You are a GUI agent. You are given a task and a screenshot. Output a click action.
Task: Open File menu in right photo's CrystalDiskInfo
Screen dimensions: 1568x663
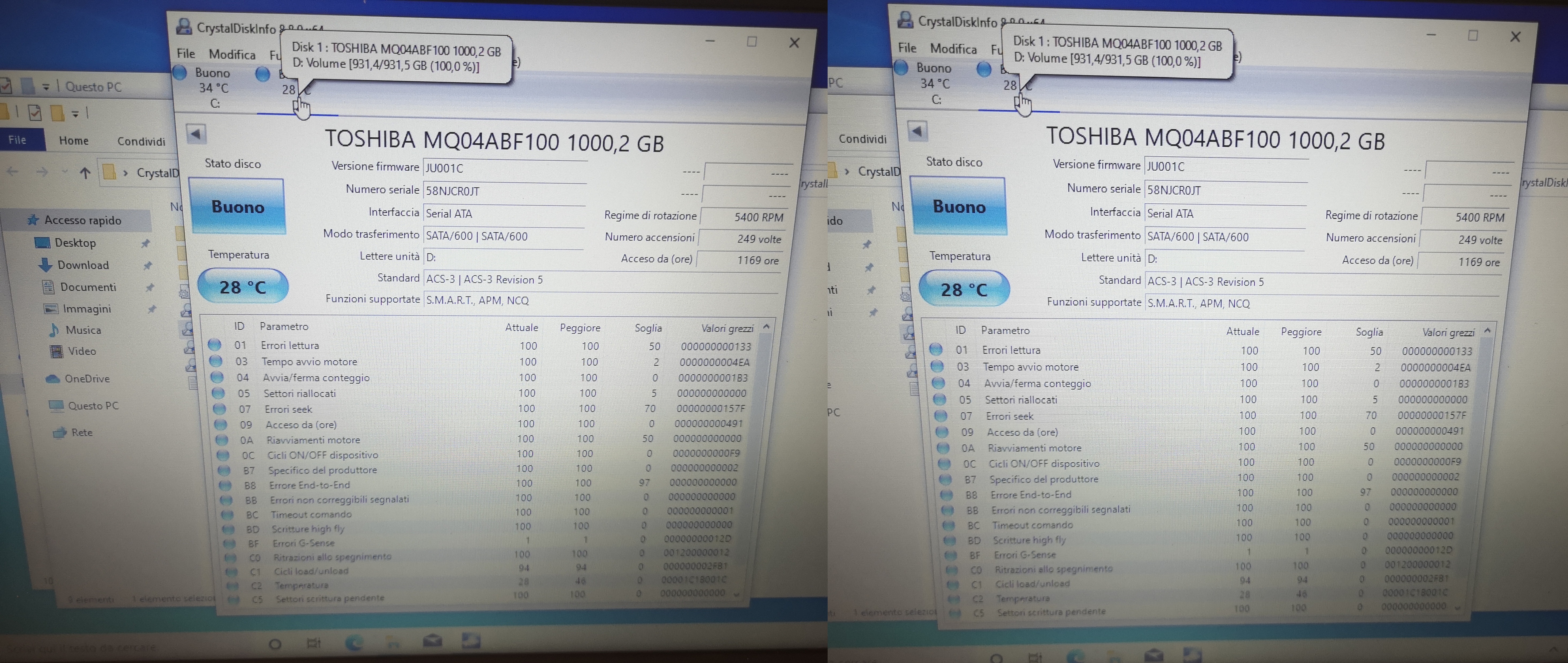(907, 48)
